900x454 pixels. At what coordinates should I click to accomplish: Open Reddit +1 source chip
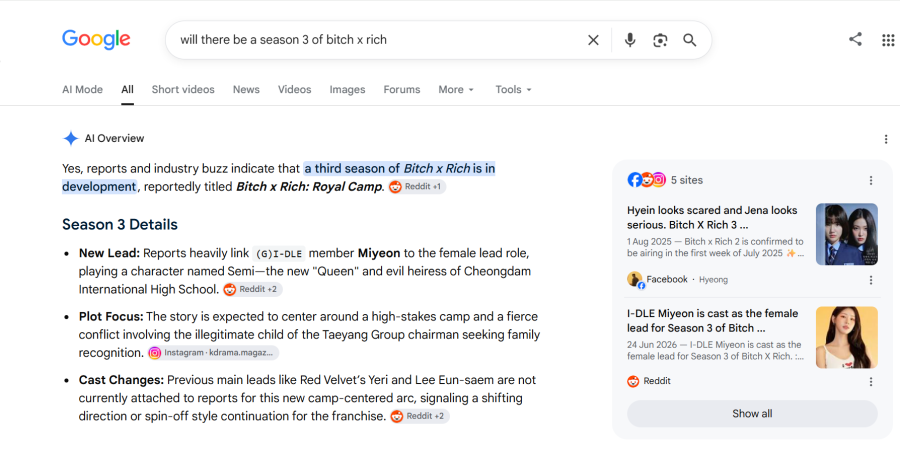(417, 187)
